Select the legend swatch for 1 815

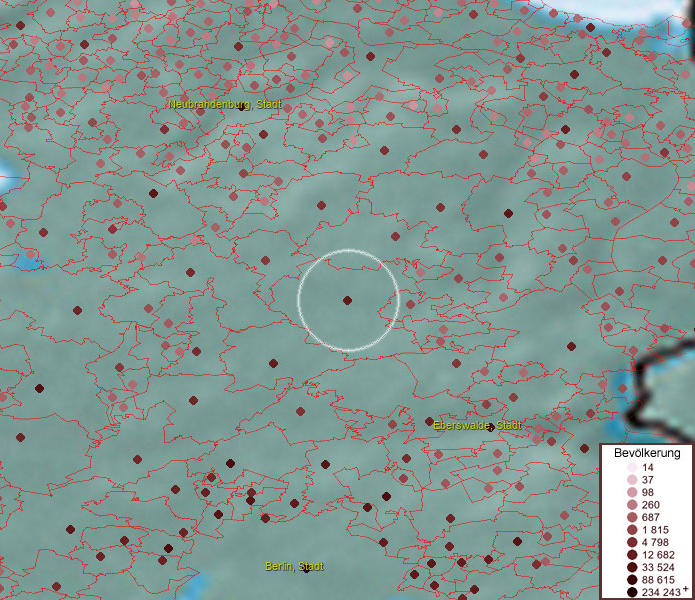632,530
